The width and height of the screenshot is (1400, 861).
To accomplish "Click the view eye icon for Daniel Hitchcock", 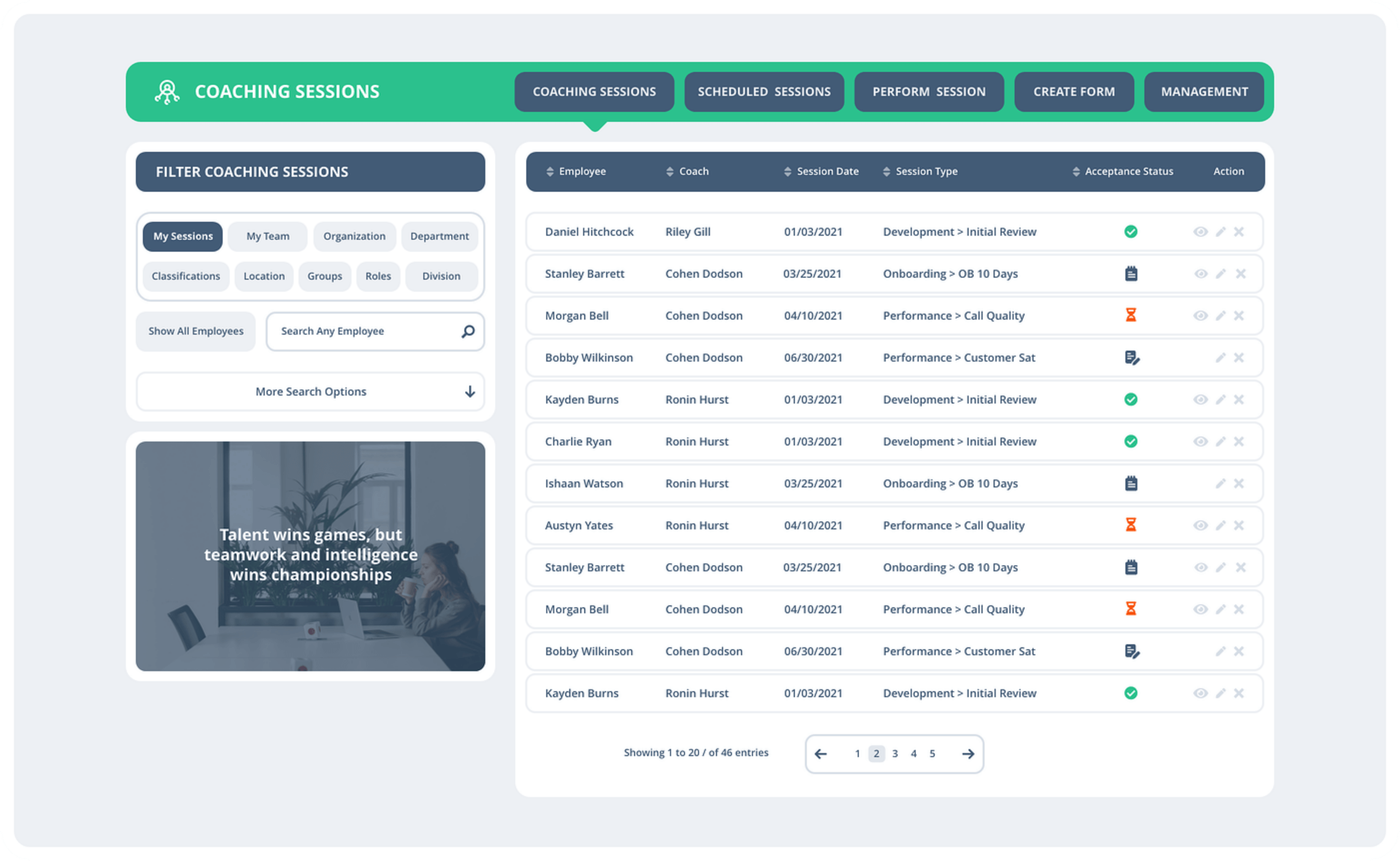I will pyautogui.click(x=1200, y=232).
